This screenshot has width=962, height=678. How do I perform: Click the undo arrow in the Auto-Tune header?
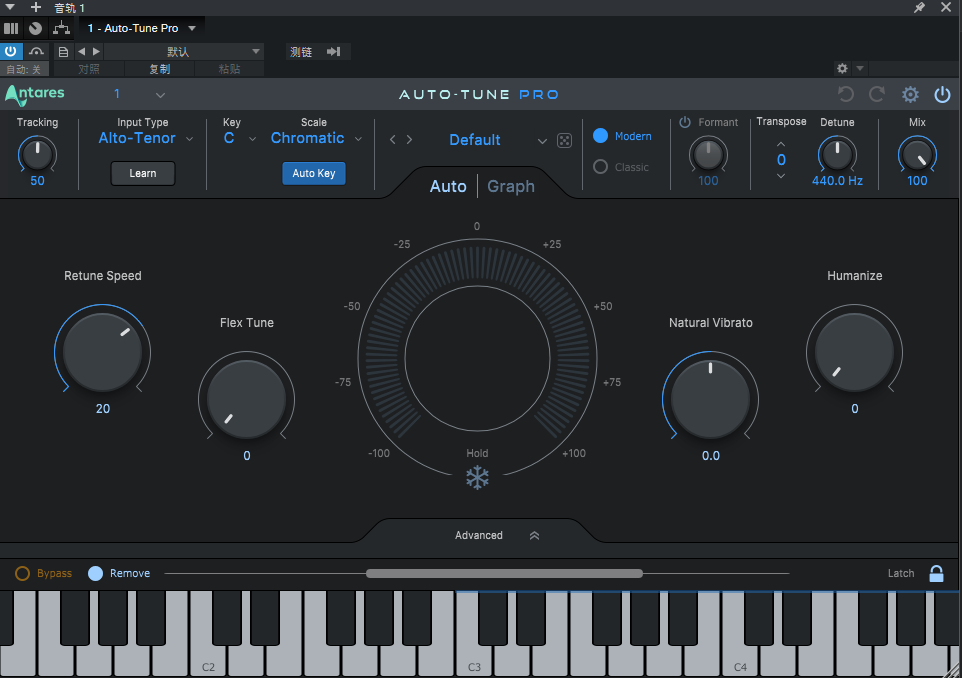(845, 94)
